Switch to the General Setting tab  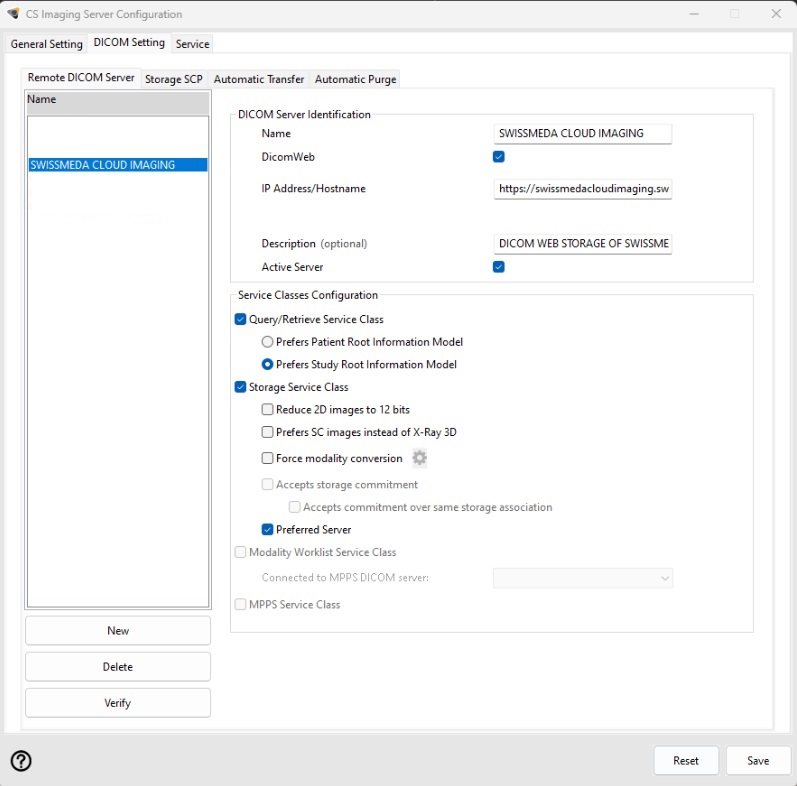[x=47, y=44]
